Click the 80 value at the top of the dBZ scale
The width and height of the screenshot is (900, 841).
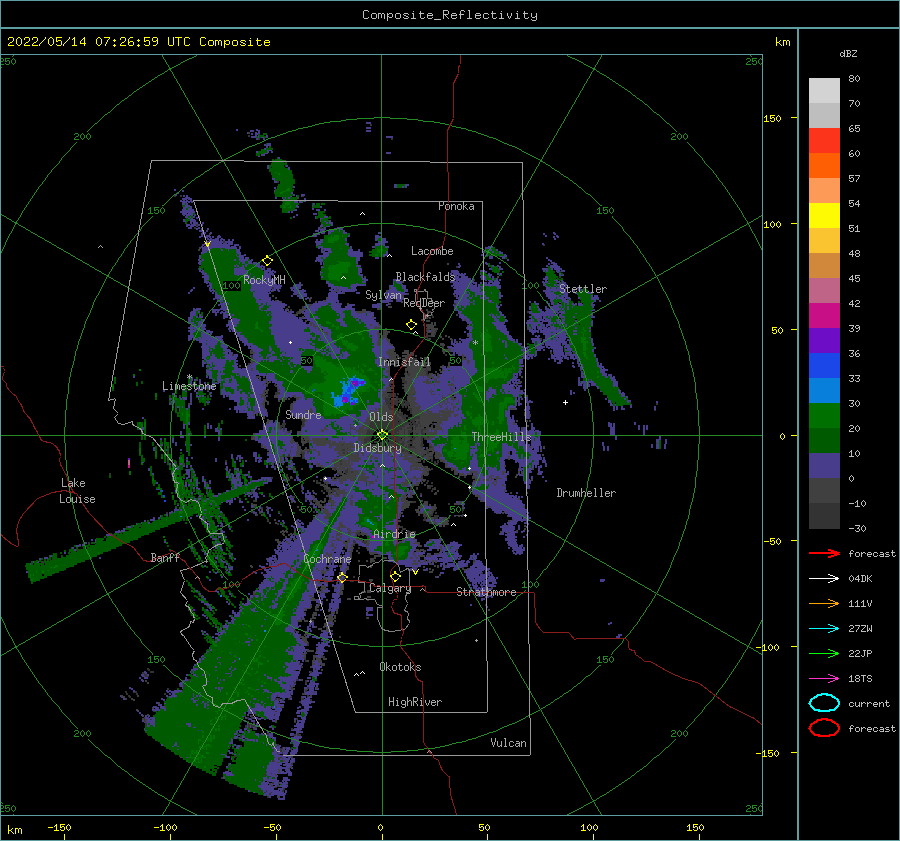coord(854,79)
